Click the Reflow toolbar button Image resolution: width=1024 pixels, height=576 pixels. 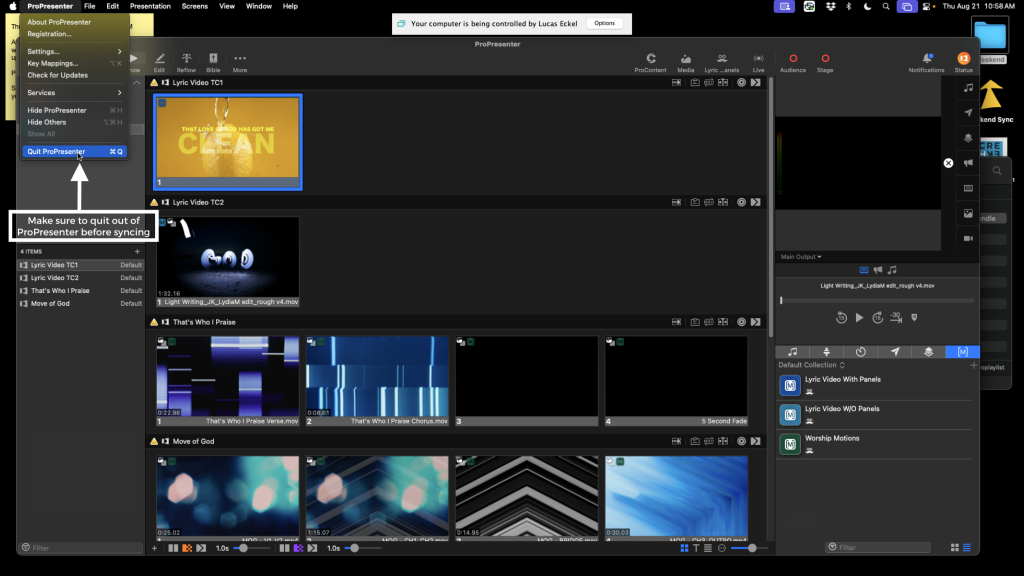(186, 63)
